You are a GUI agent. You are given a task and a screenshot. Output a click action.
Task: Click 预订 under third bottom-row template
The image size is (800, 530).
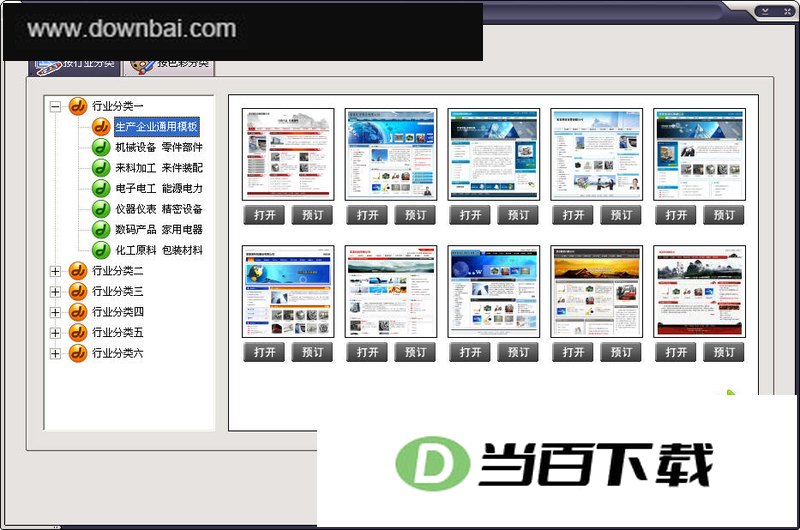pos(518,352)
